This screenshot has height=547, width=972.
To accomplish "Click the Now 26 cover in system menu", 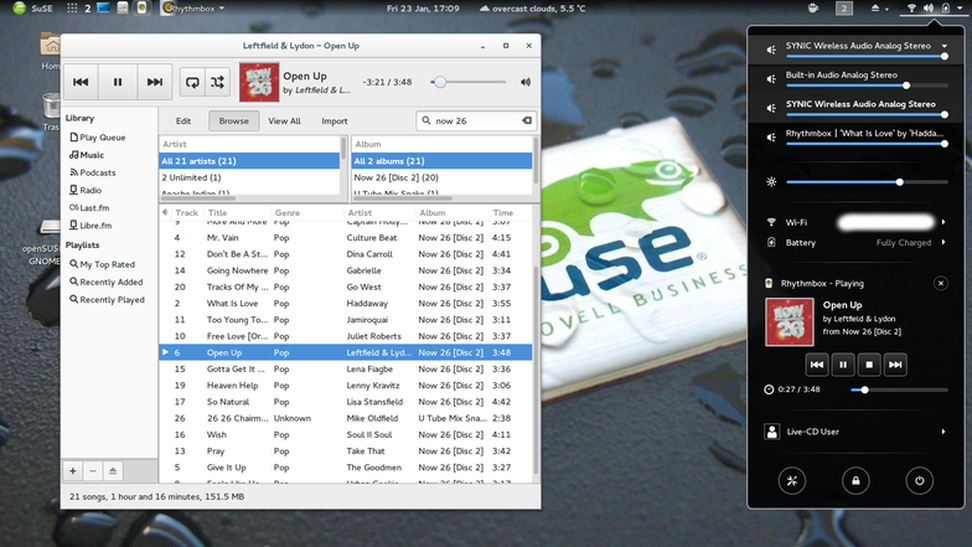I will [789, 322].
